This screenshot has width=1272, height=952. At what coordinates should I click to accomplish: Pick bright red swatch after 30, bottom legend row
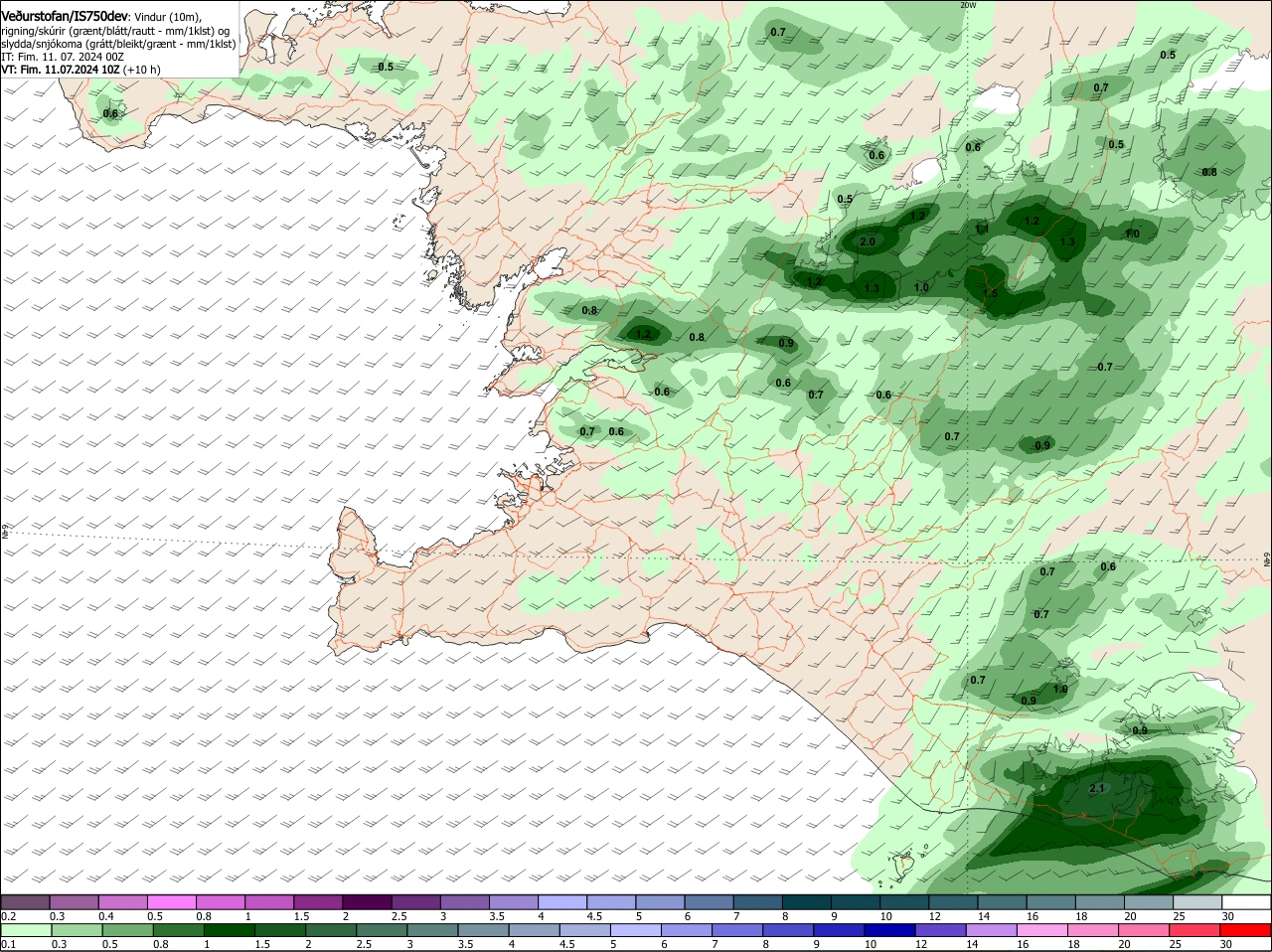pos(1246,929)
